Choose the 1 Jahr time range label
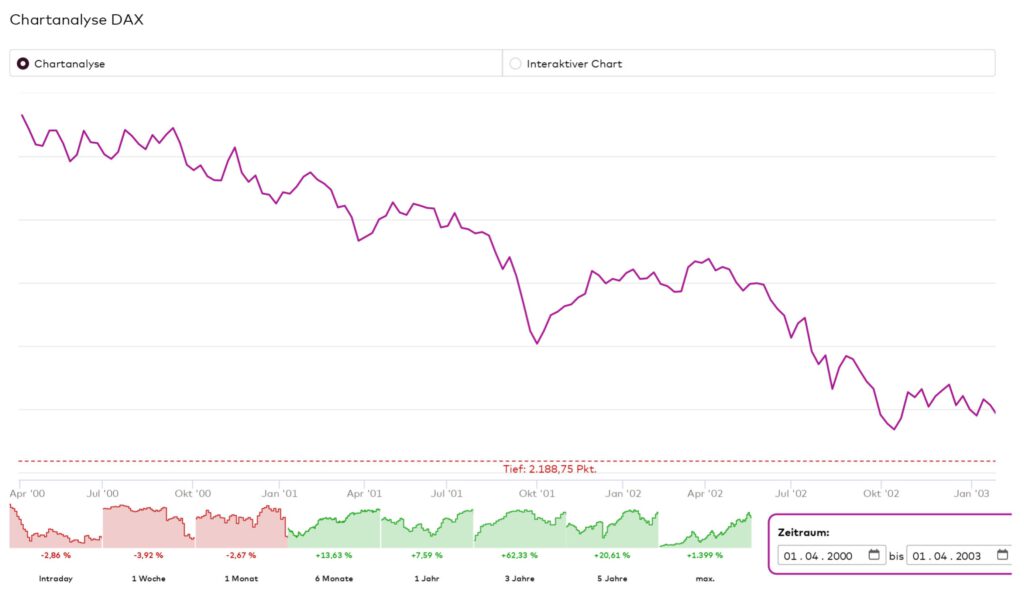The image size is (1024, 601). (426, 579)
